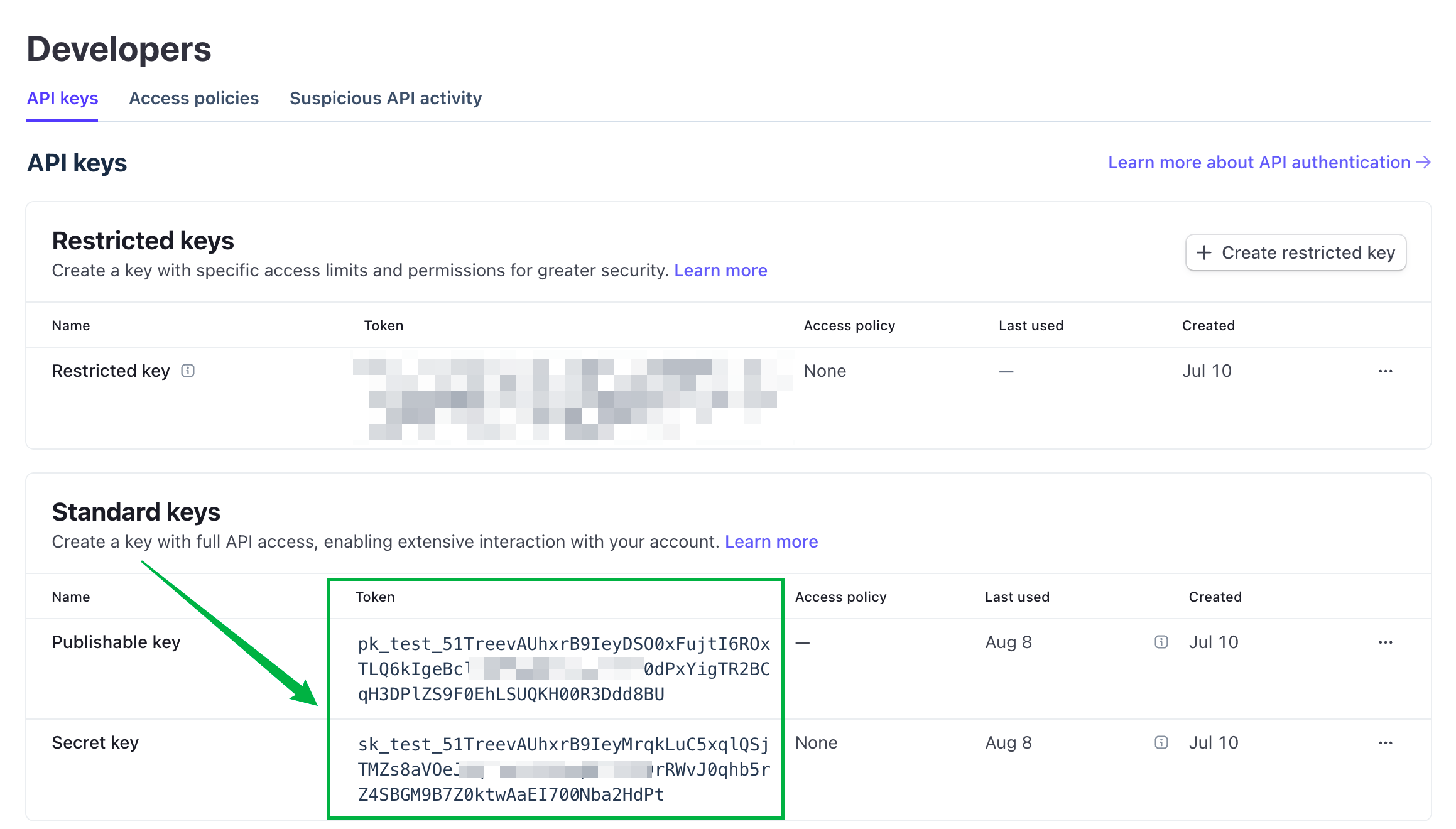Click Create restricted key button
The width and height of the screenshot is (1456, 829).
[1295, 252]
